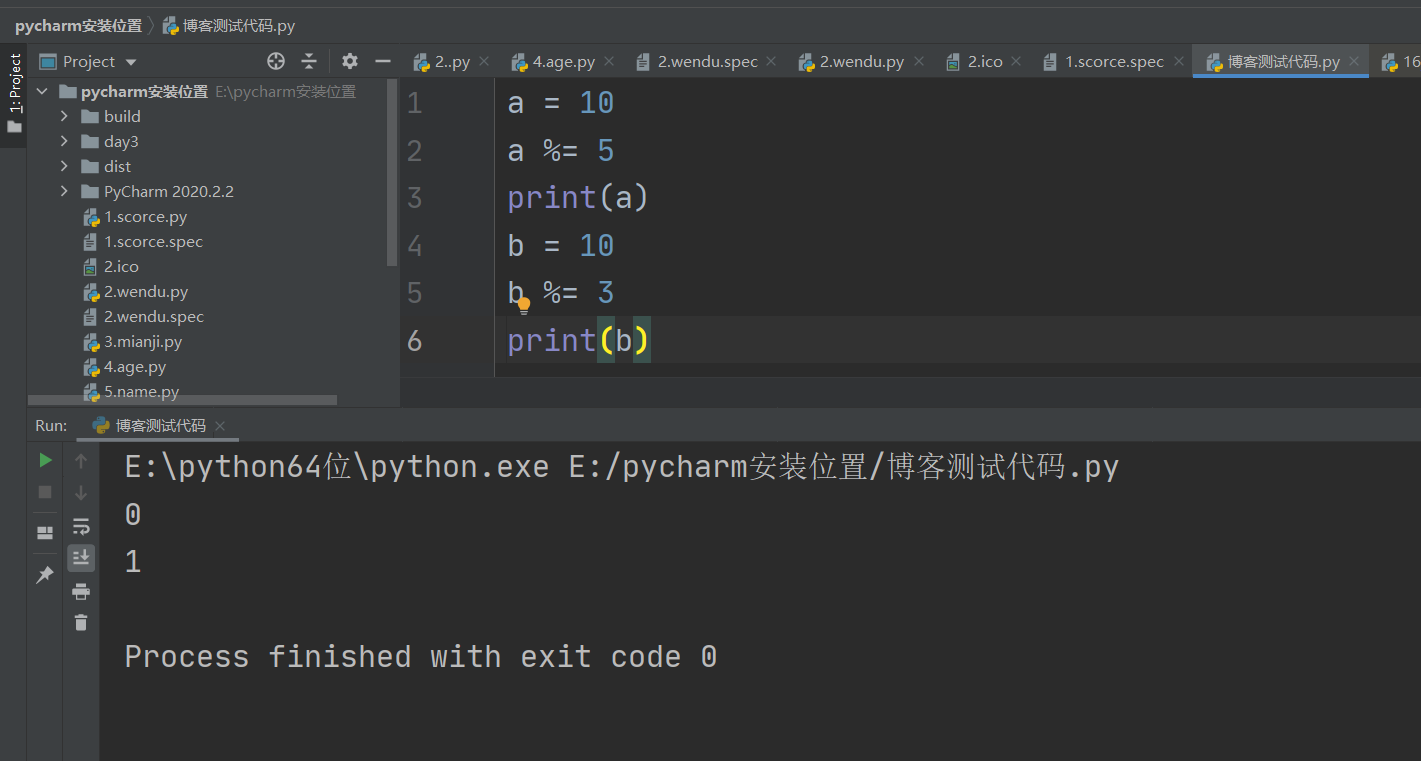Screen dimensions: 1421x761
Task: Select 1.scorce.spec in the project tree
Action: (153, 241)
